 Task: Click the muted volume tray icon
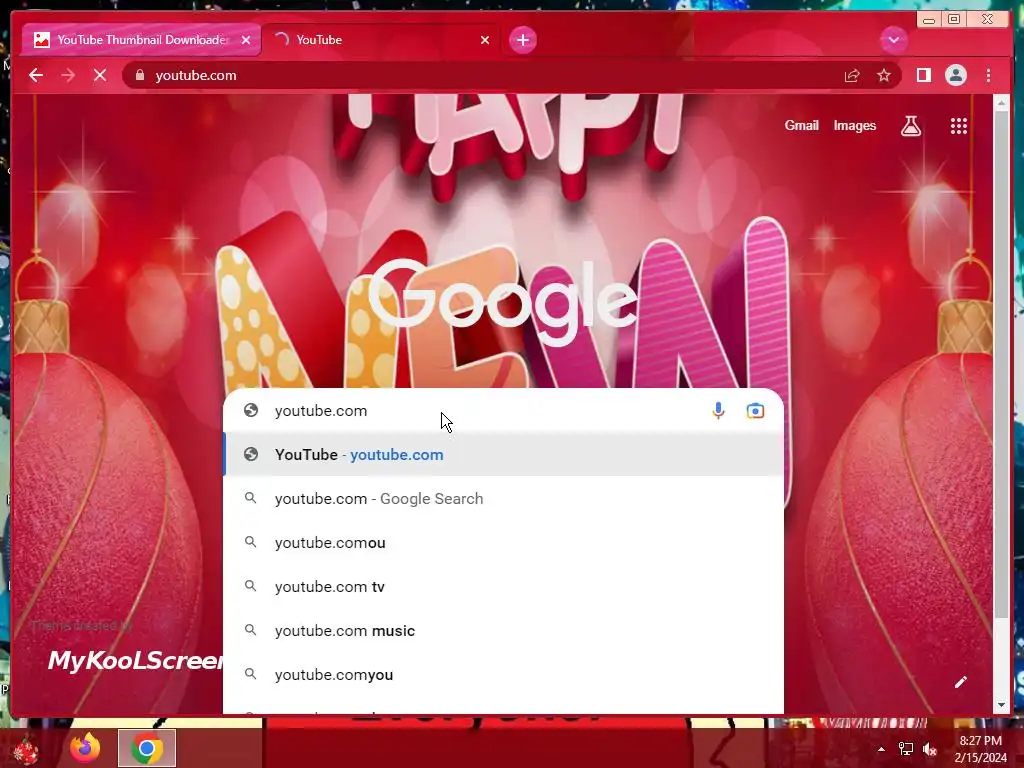(929, 749)
